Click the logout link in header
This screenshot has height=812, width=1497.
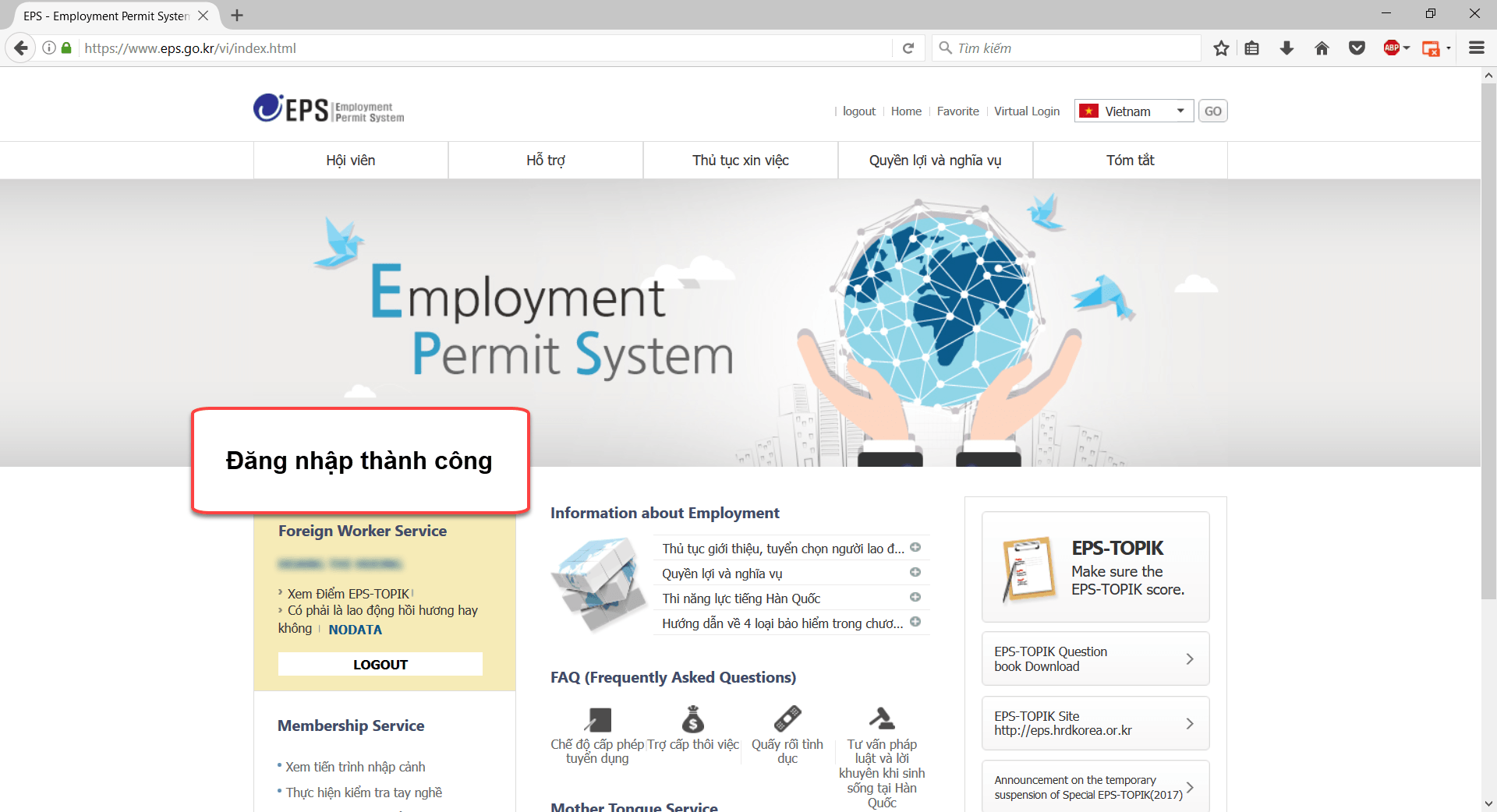859,111
